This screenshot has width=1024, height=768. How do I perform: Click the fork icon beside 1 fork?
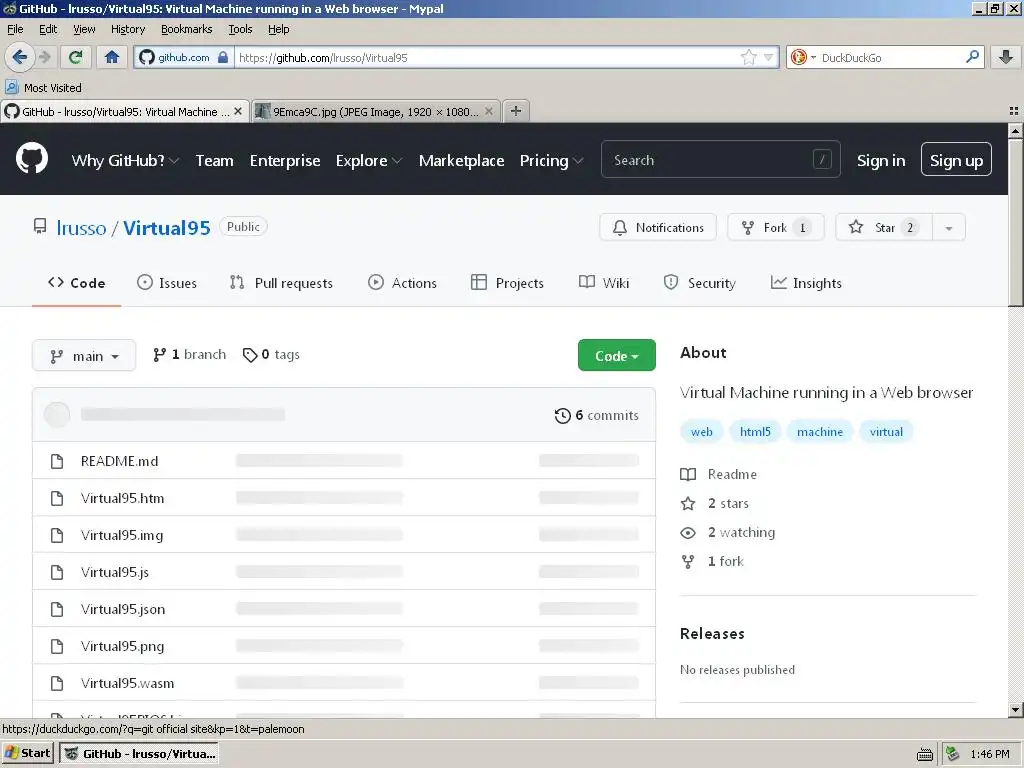(688, 562)
